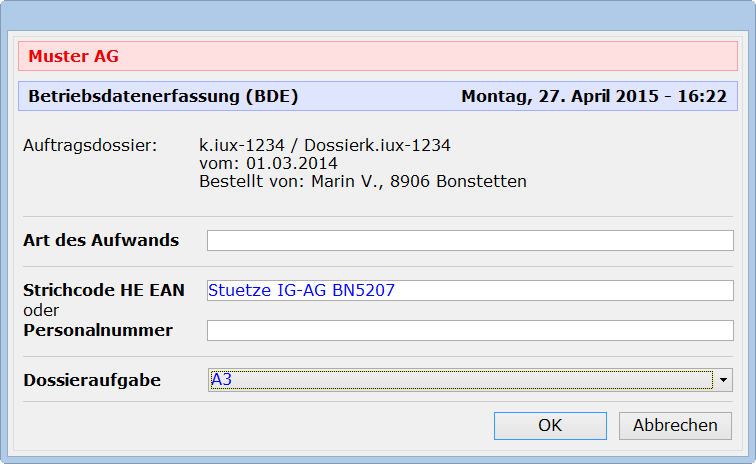Click the word oder between the labels
Screen dimensions: 756x464
[41, 311]
